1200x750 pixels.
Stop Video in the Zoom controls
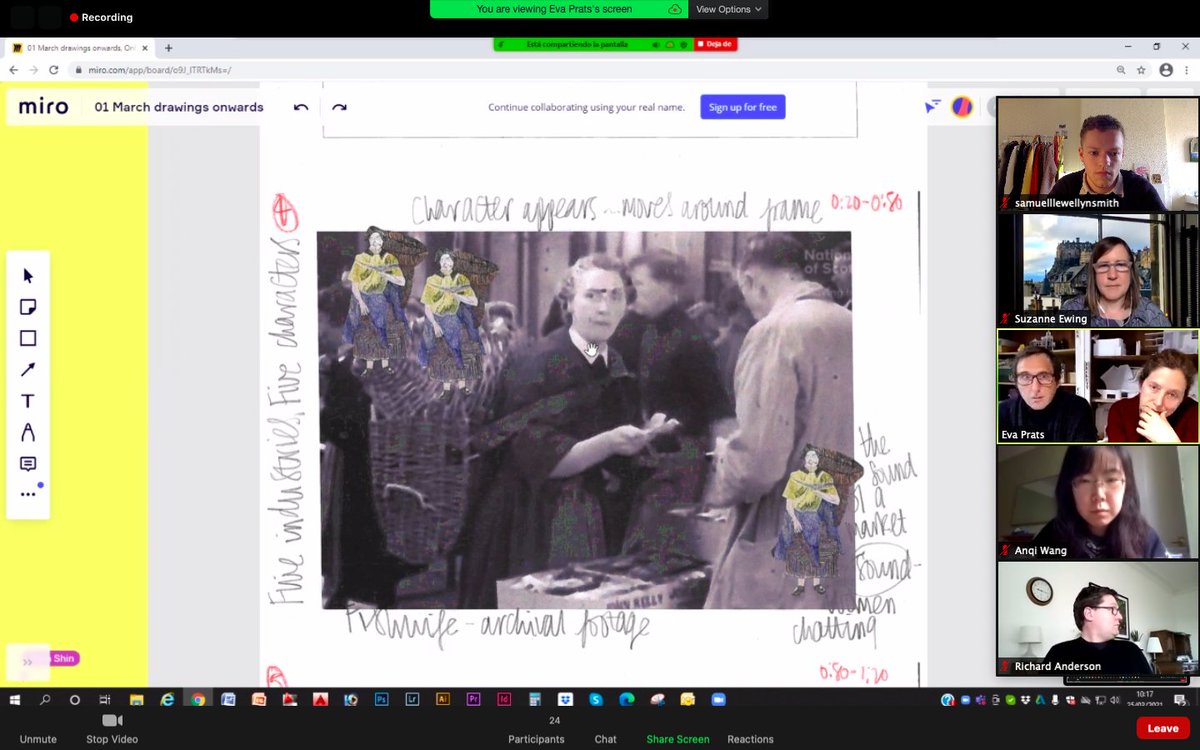(112, 728)
